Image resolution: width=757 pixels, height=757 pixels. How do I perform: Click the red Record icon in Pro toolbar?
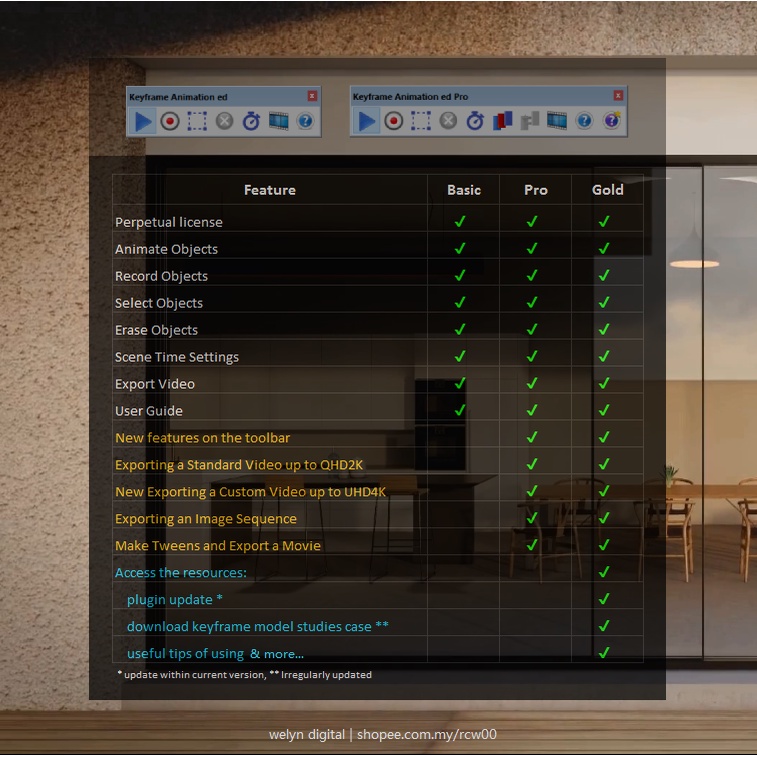pos(394,121)
